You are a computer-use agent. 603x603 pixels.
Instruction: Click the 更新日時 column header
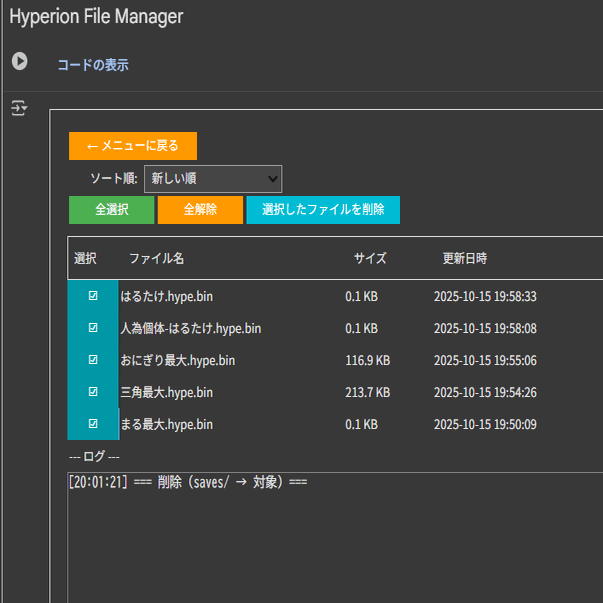[465, 258]
